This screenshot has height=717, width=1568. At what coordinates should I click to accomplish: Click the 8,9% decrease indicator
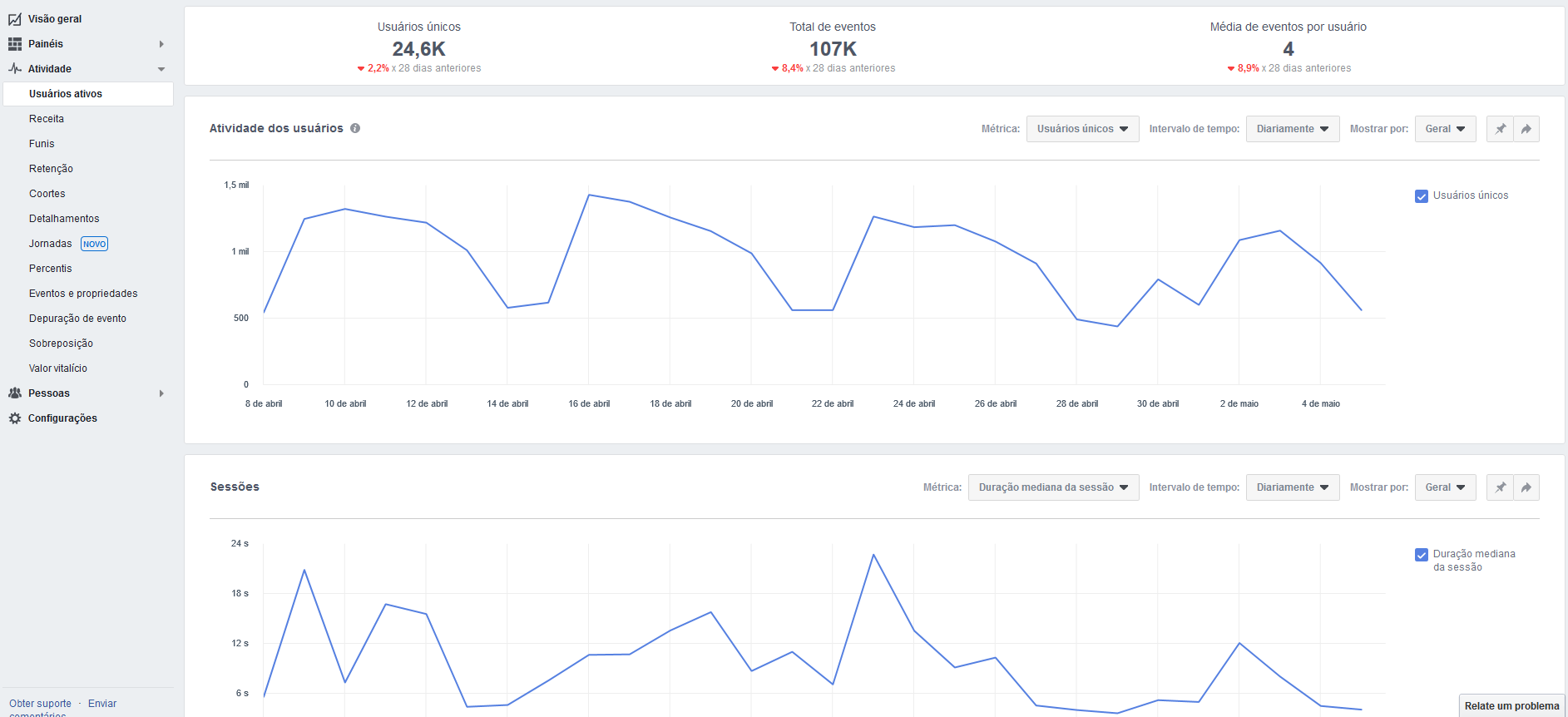click(1244, 68)
